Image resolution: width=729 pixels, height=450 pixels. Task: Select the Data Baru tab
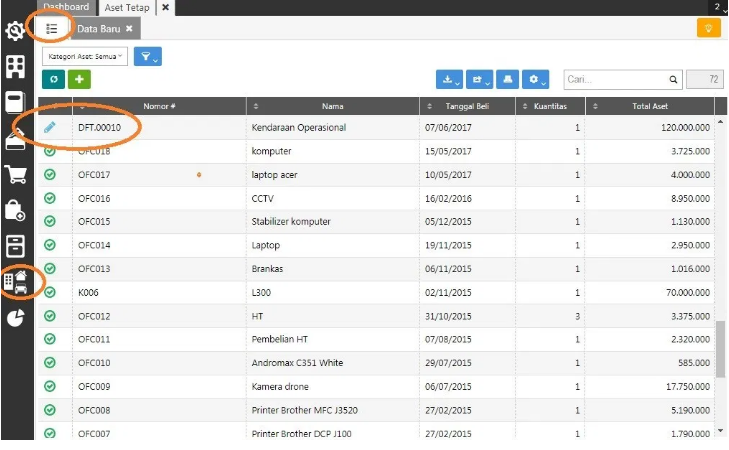tap(105, 29)
